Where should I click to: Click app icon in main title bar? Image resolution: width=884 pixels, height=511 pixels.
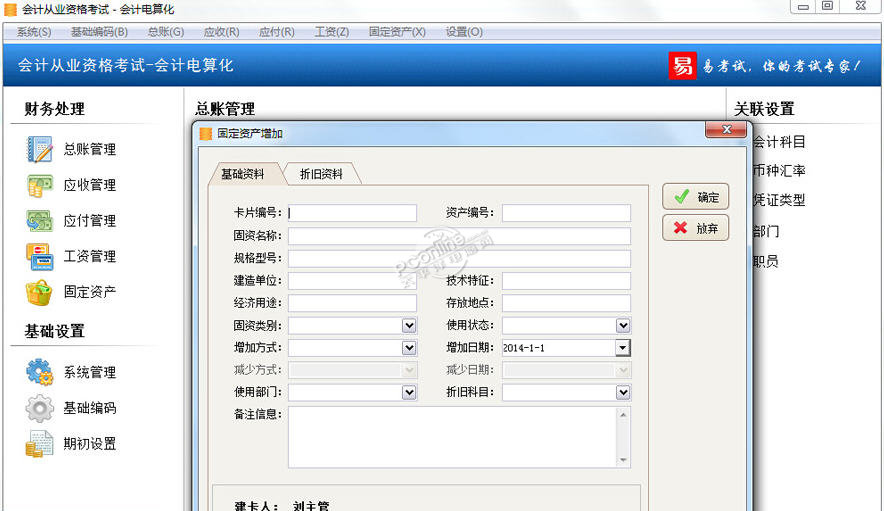[11, 9]
